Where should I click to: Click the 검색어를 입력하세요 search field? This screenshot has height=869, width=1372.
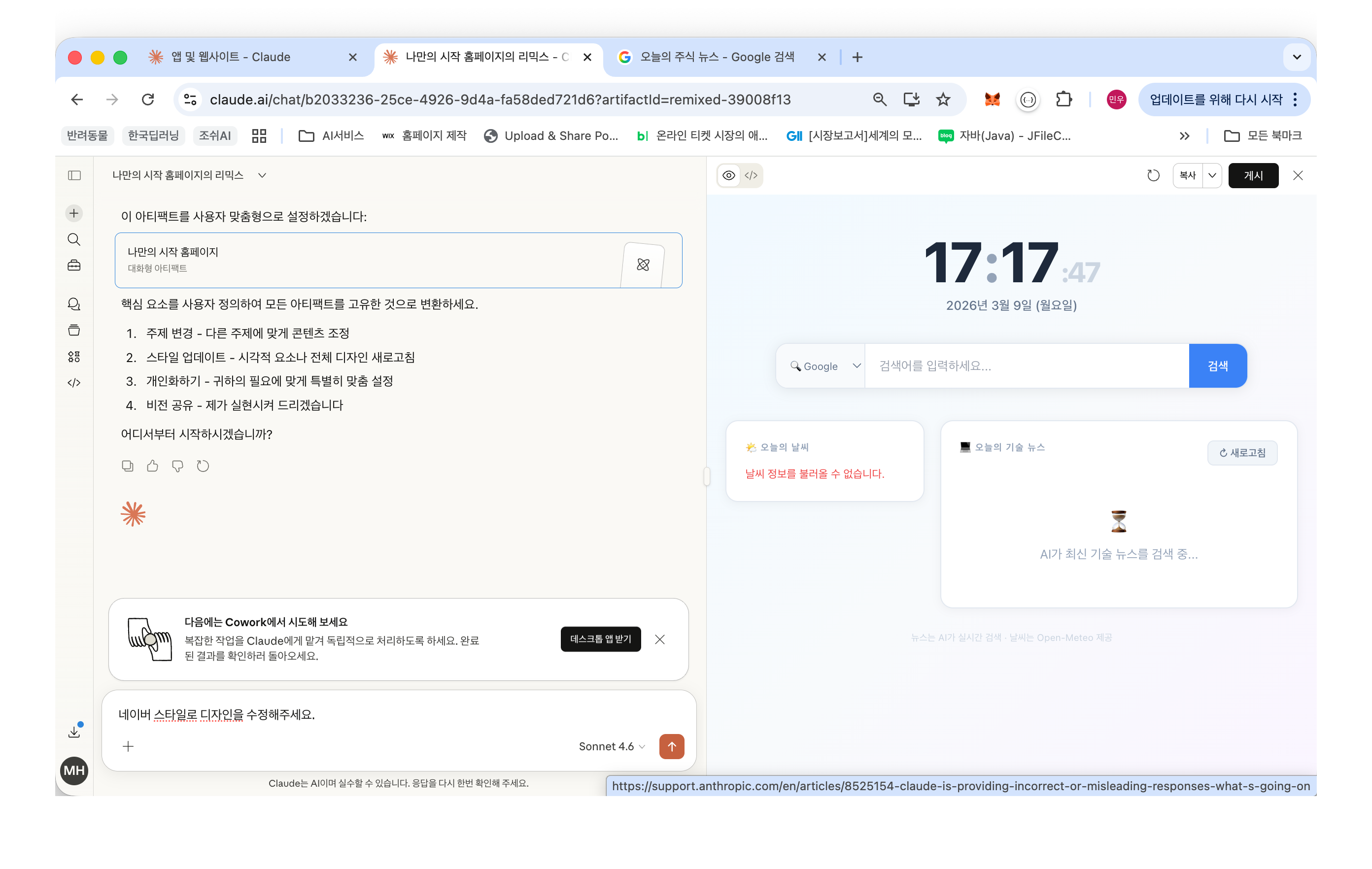point(1026,366)
